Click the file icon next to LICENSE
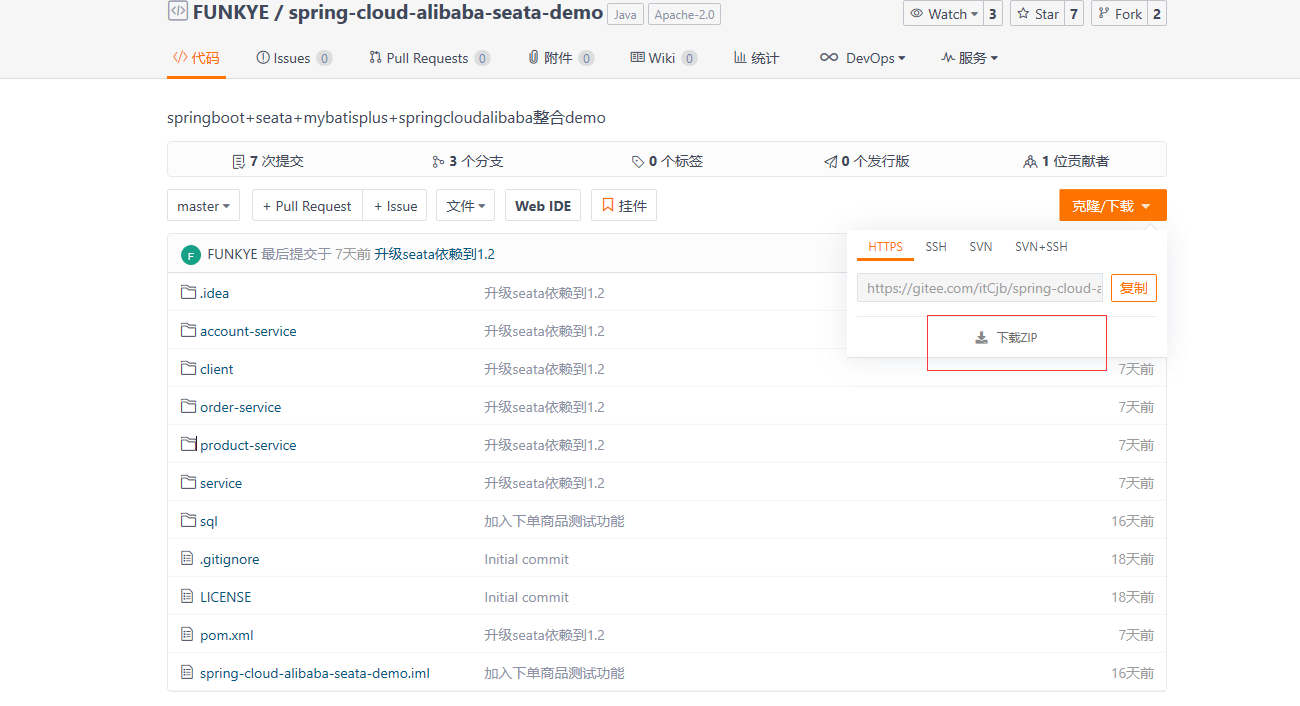This screenshot has width=1300, height=706. tap(187, 596)
